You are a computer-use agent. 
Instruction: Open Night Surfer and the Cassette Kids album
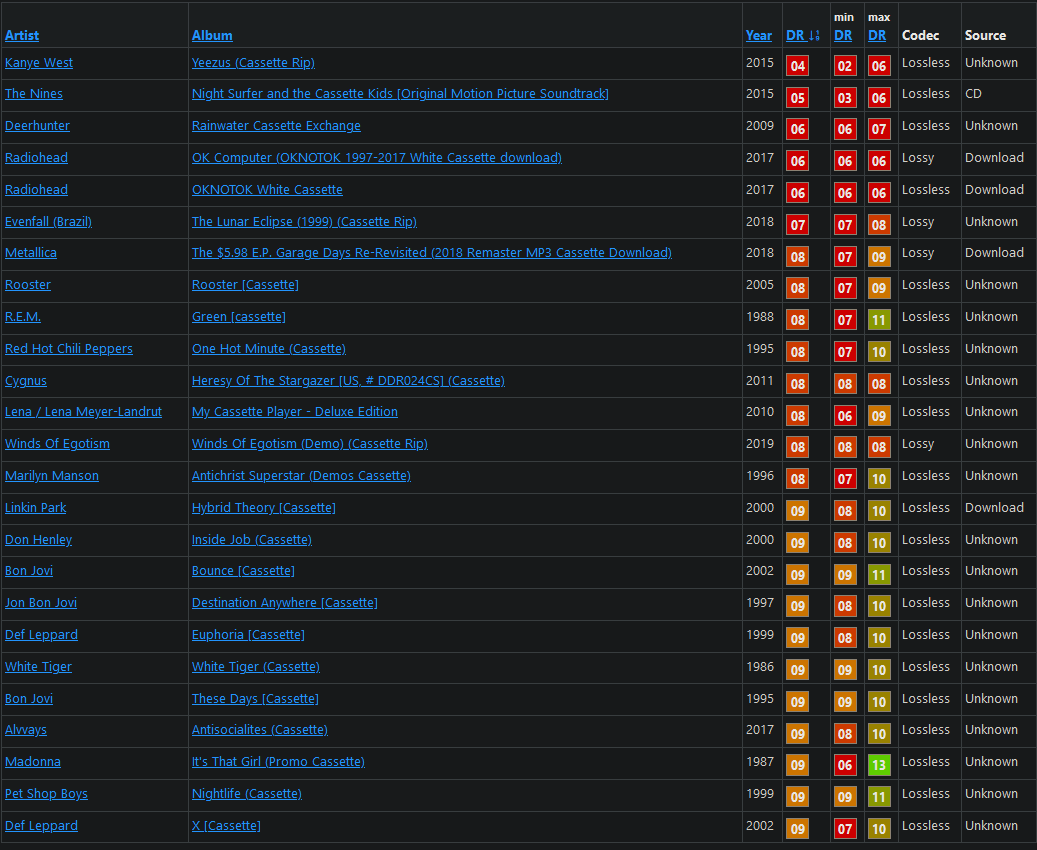point(400,94)
